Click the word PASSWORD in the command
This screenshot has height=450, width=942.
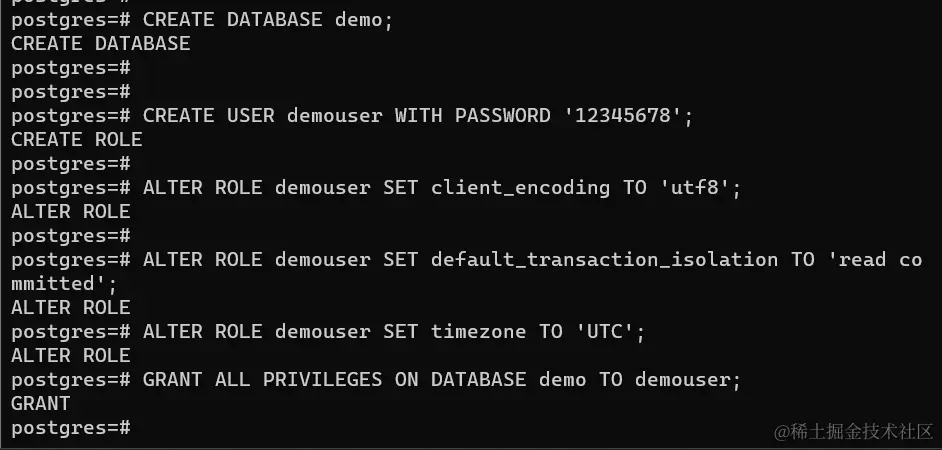[502, 115]
